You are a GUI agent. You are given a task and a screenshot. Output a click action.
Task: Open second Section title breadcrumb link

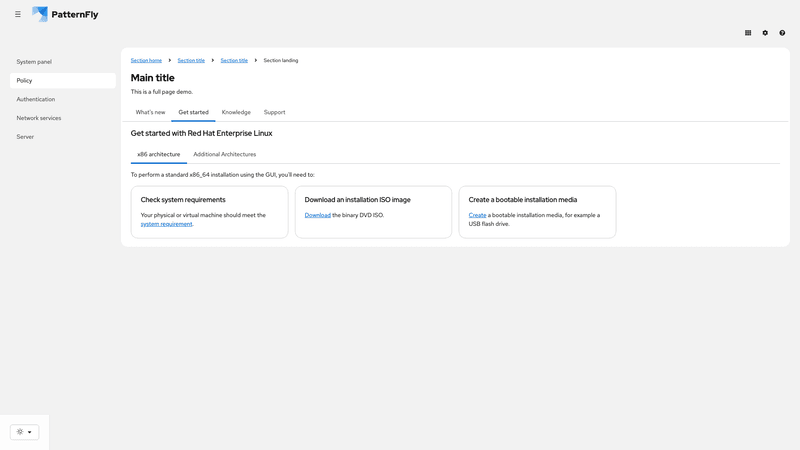[234, 60]
